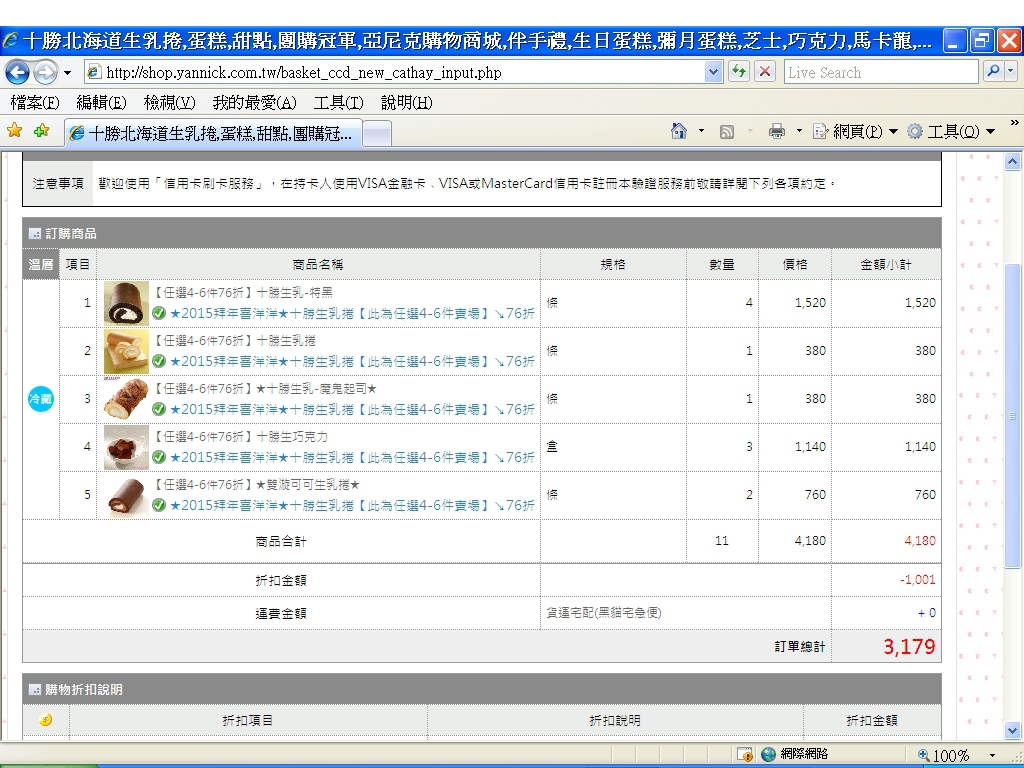The width and height of the screenshot is (1024, 768).
Task: Open the recent pages dropdown beside Forward
Action: (x=67, y=72)
